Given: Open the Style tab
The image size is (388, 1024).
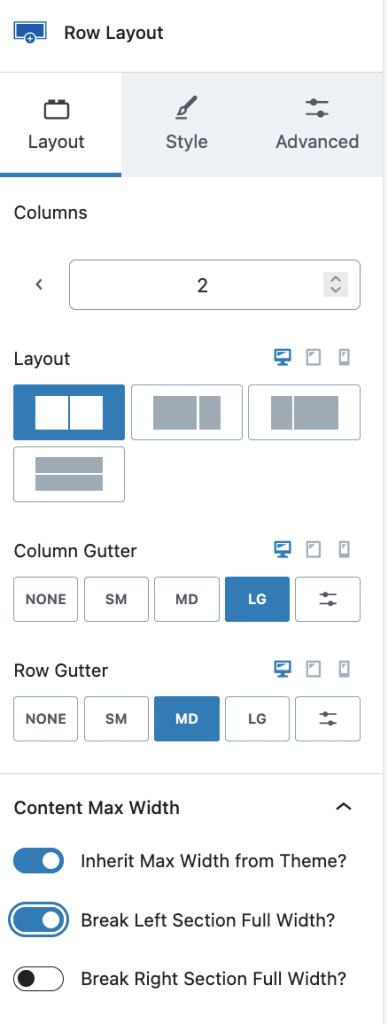Looking at the screenshot, I should pyautogui.click(x=187, y=124).
